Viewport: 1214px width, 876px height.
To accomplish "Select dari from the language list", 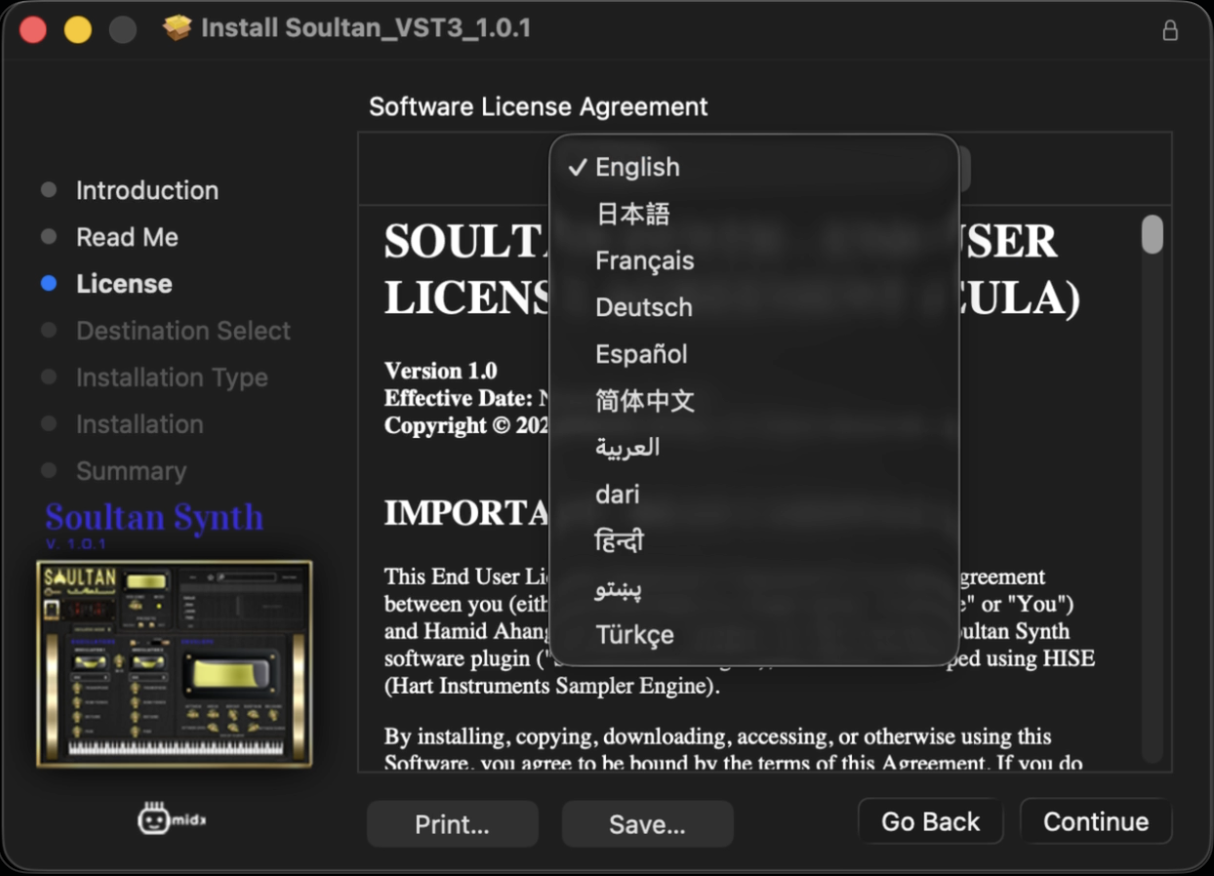I will coord(754,494).
